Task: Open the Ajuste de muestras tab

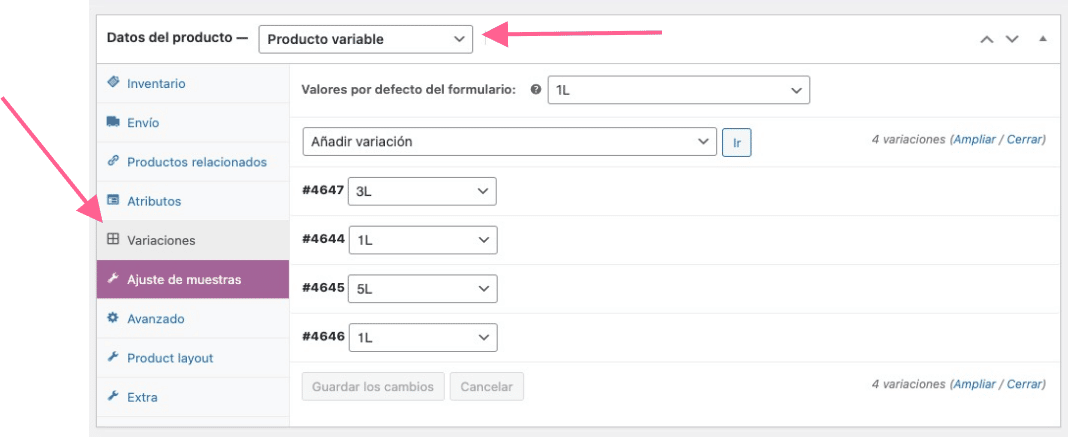Action: [x=193, y=279]
